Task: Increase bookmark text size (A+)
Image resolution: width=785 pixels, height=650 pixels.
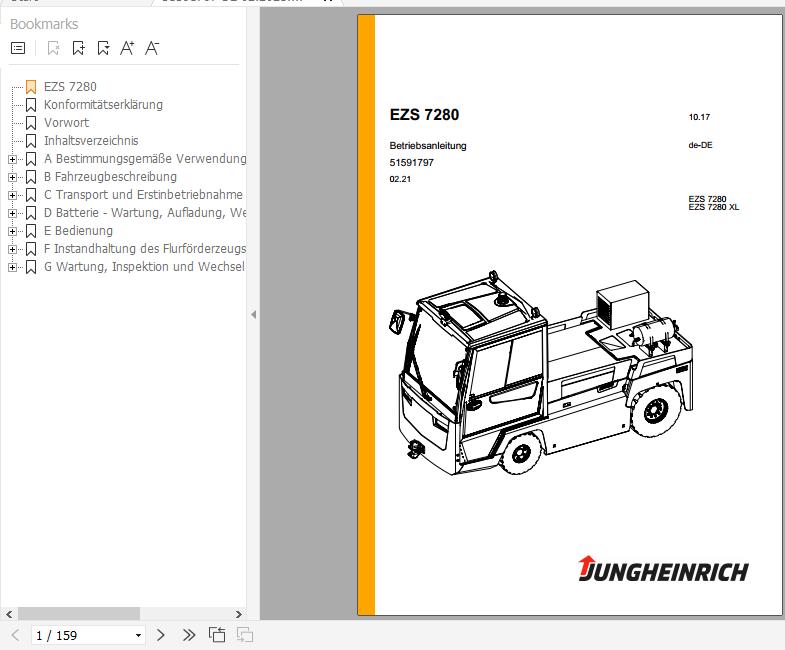Action: point(127,48)
